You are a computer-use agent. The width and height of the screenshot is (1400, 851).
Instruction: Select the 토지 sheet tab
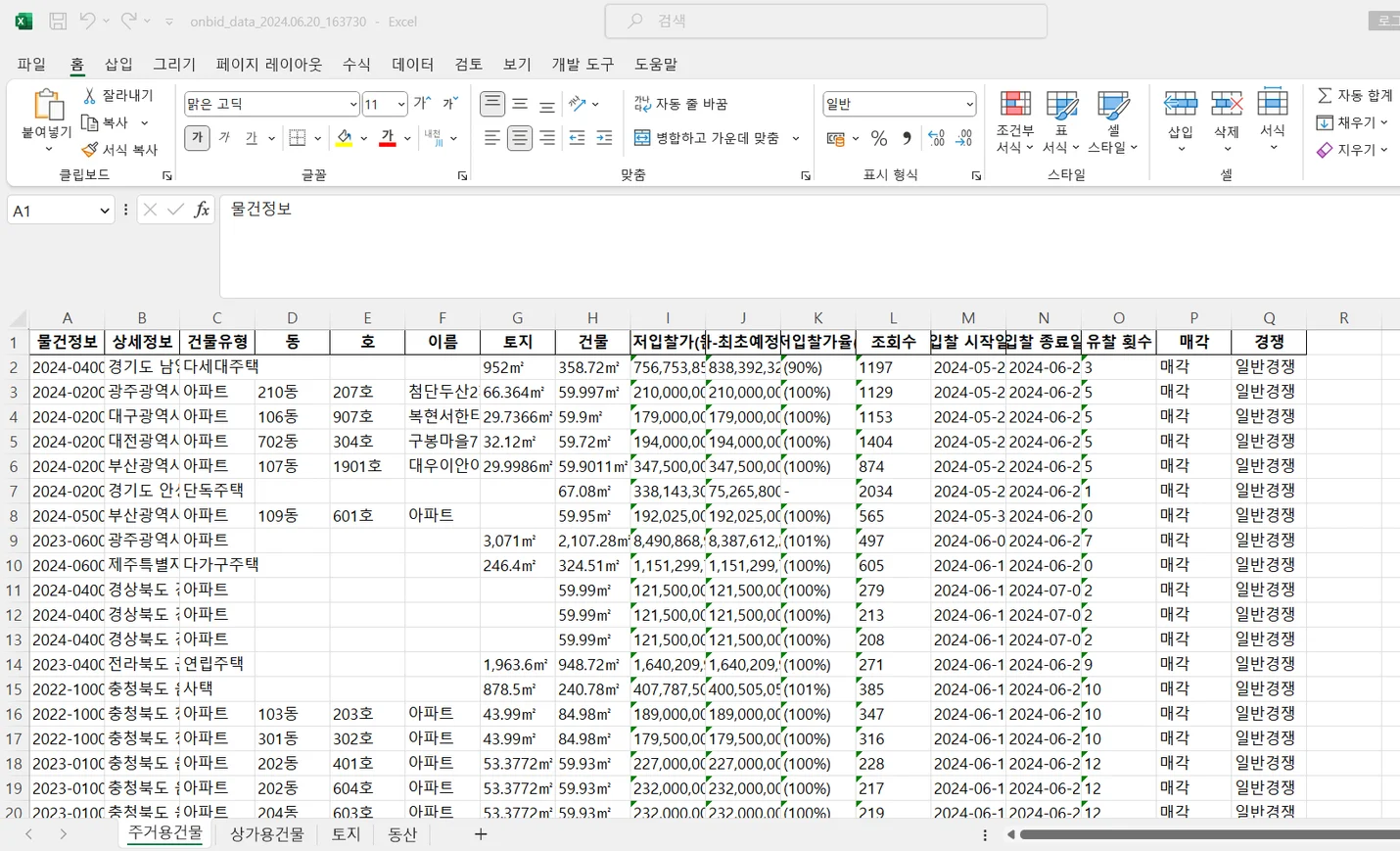[347, 834]
